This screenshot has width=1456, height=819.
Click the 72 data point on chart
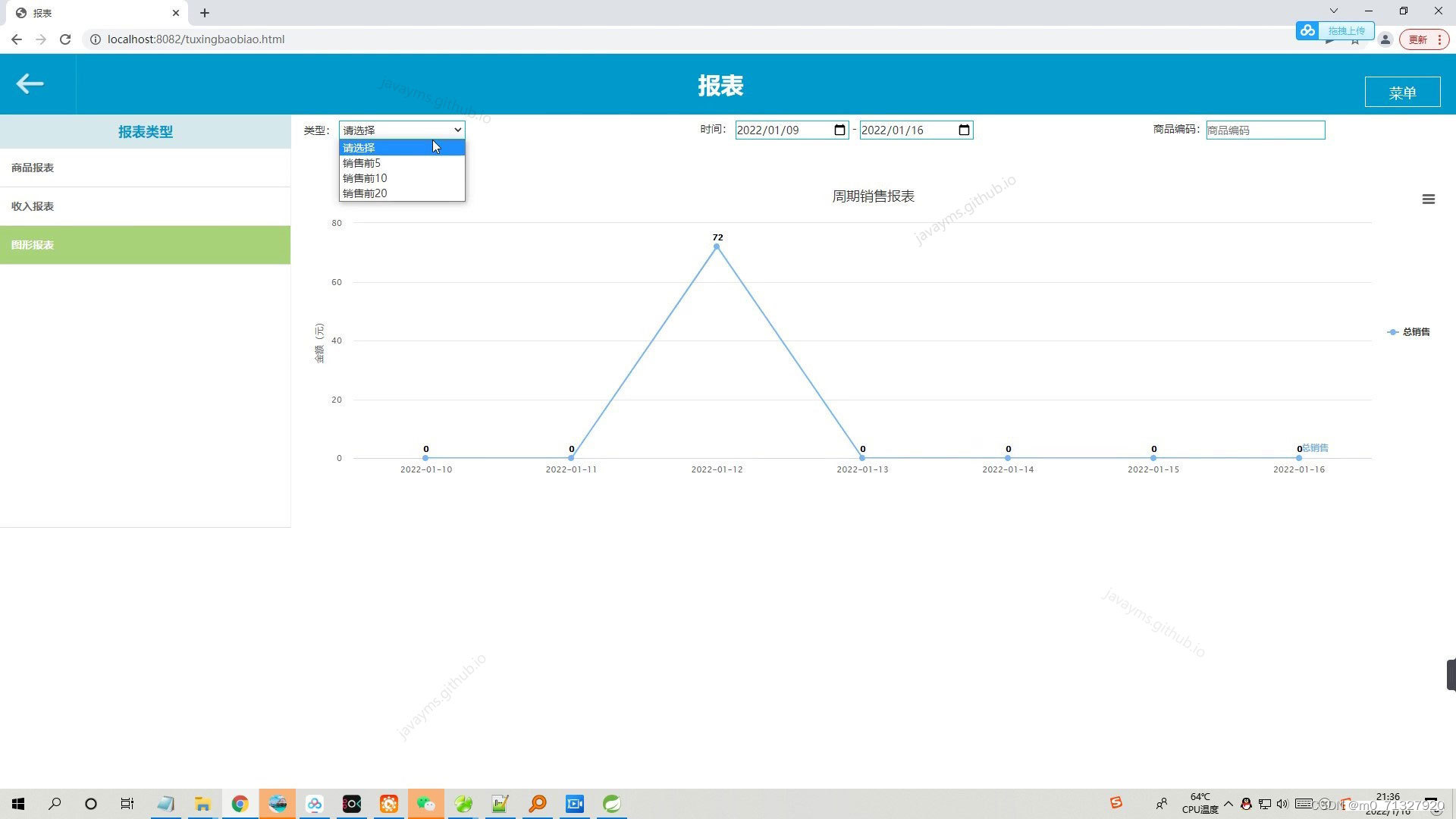pyautogui.click(x=717, y=246)
